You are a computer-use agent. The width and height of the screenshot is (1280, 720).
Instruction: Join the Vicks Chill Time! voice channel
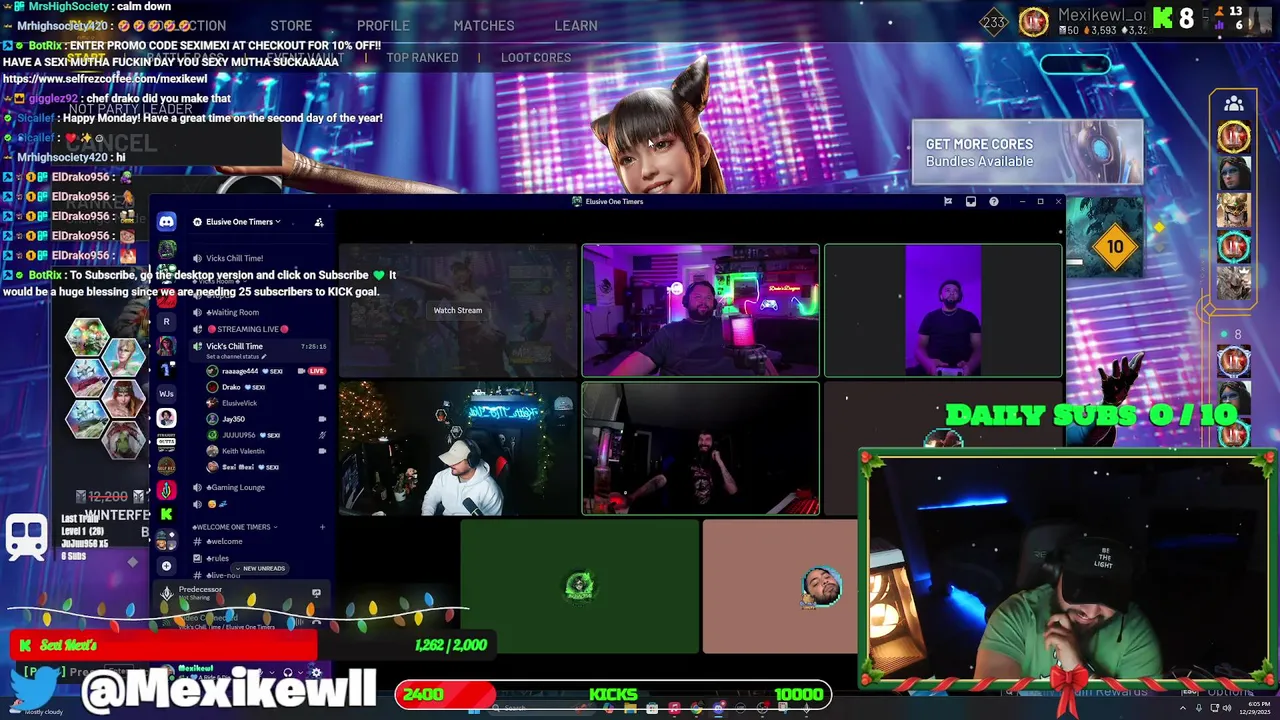[234, 258]
